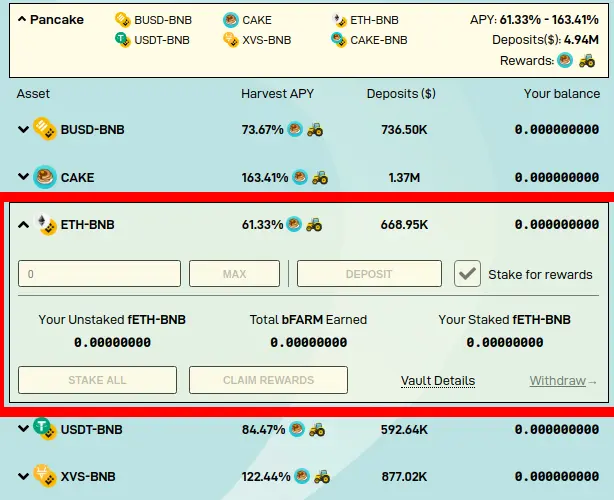Click the Harvest APY column header
The width and height of the screenshot is (614, 500).
point(277,94)
